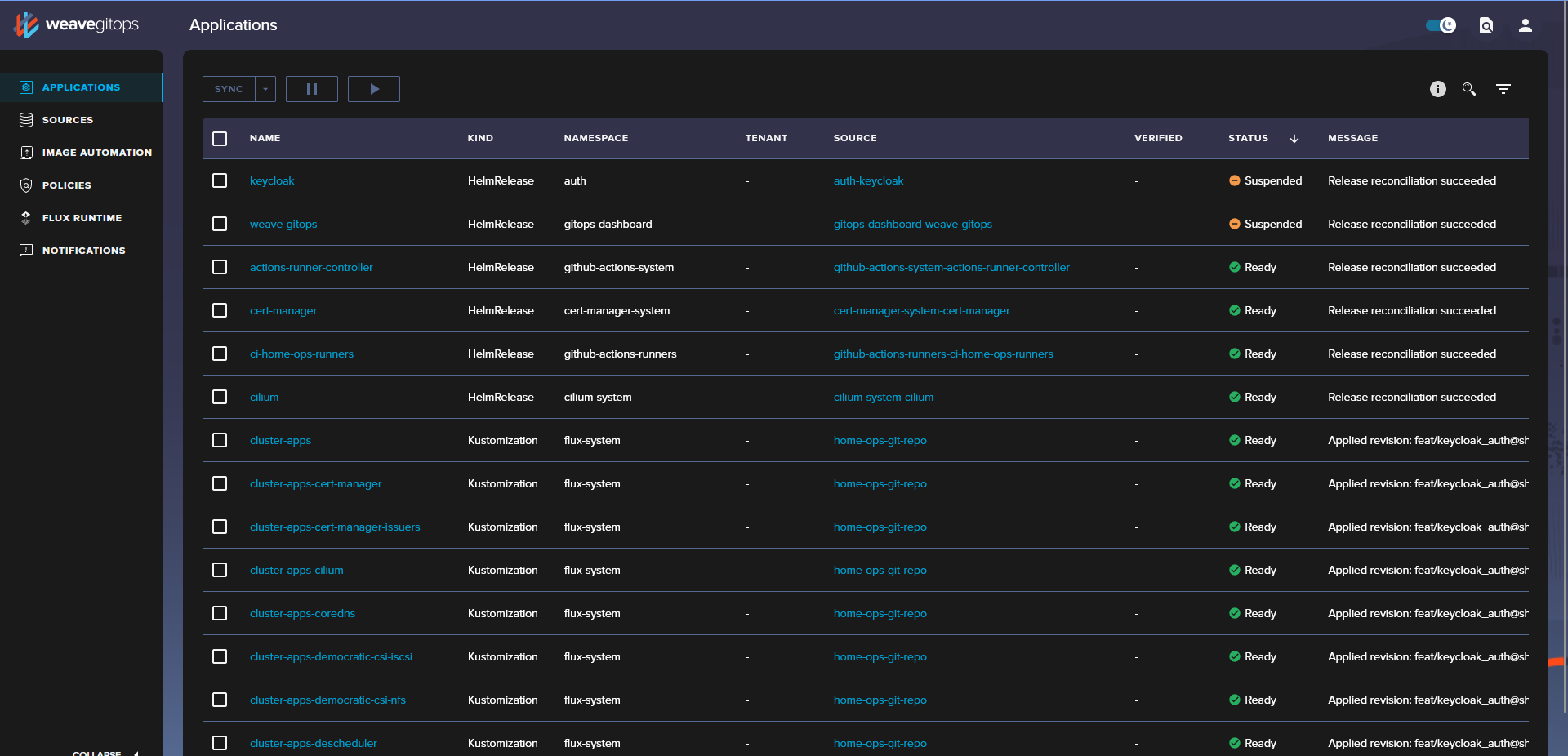Click the Notifications sidebar icon
Screen dimensions: 1568x756
point(26,251)
